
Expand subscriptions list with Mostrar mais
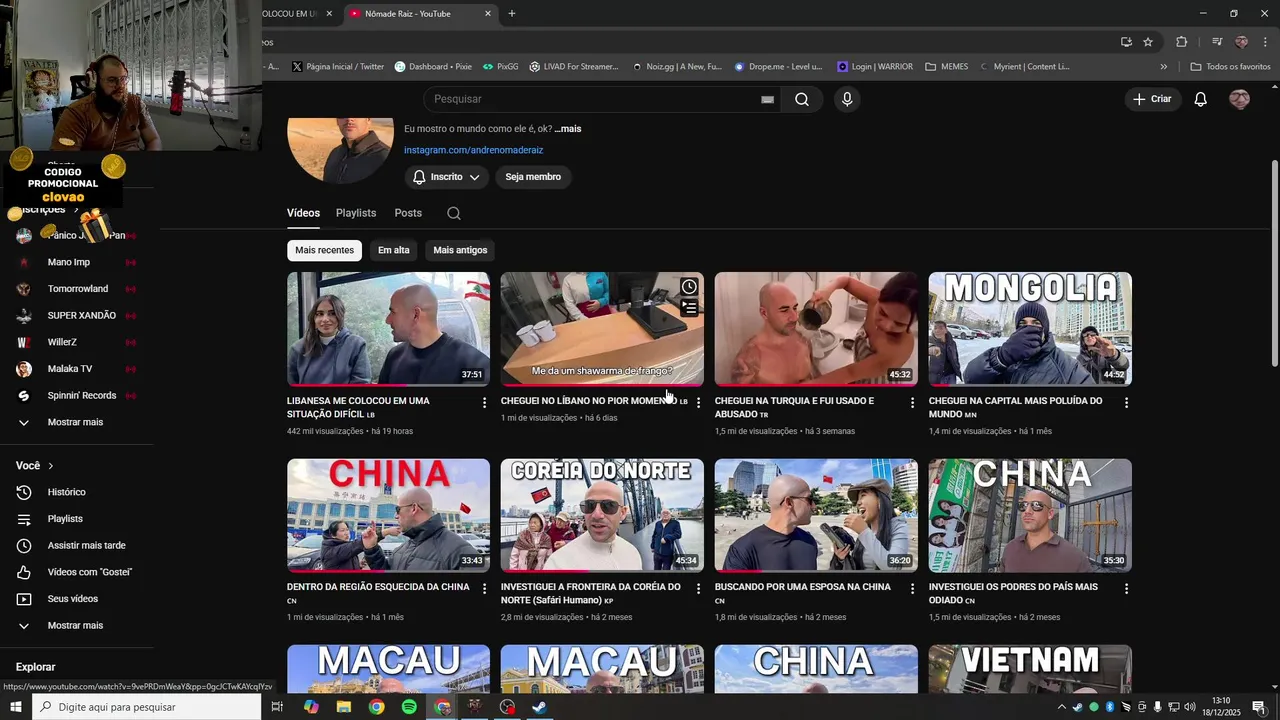[75, 422]
